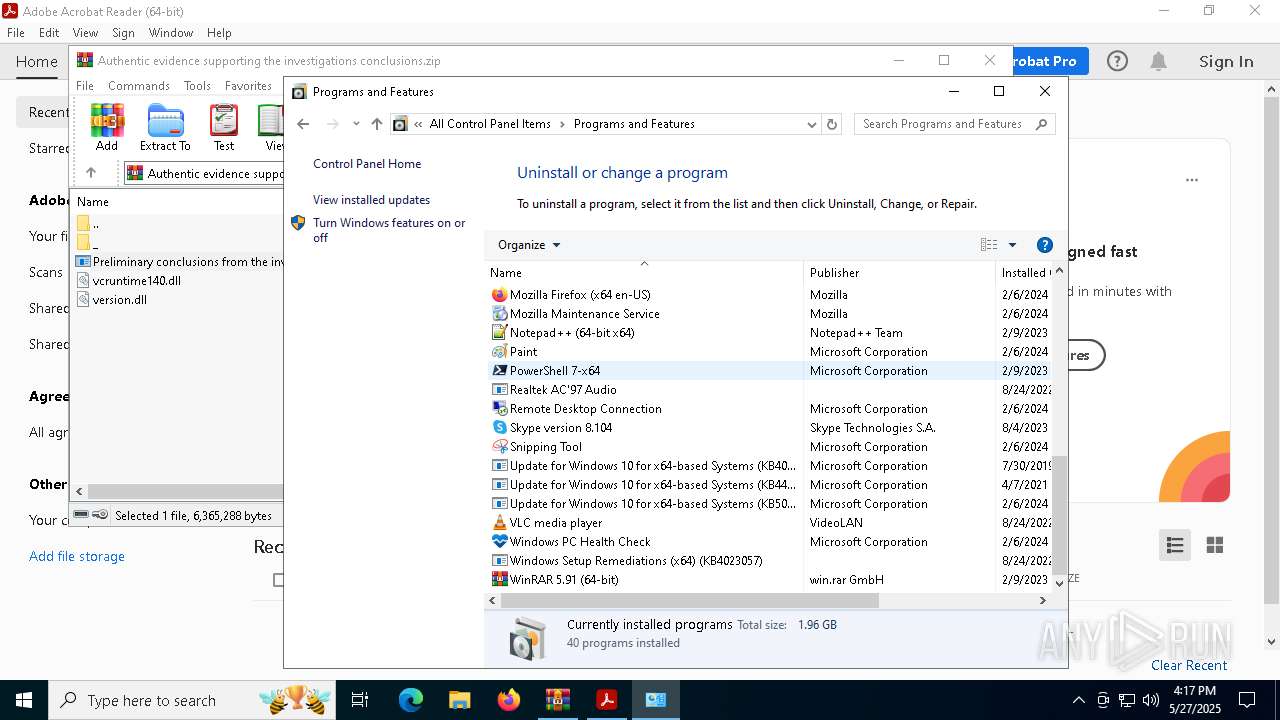Open Acrobat's File menu
The height and width of the screenshot is (720, 1280).
pos(16,33)
